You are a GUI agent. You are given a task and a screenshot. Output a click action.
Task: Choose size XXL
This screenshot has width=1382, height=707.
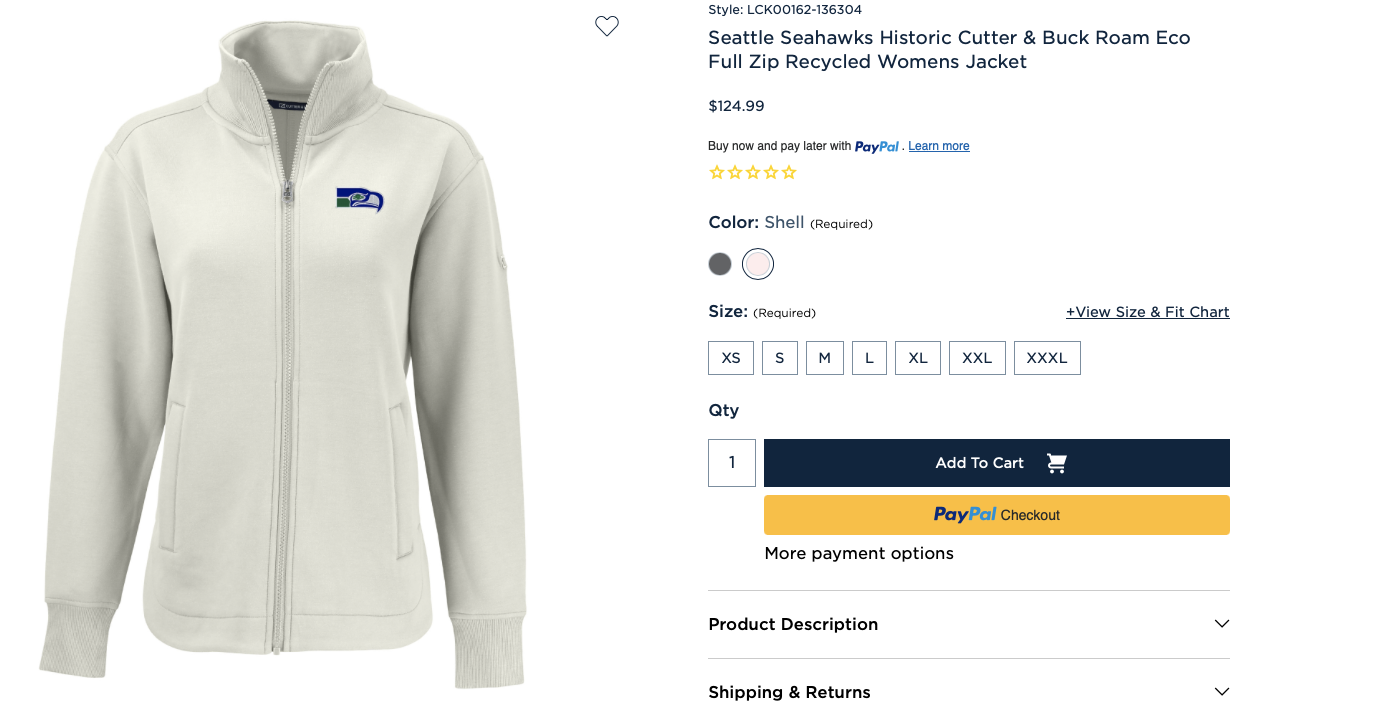coord(977,358)
